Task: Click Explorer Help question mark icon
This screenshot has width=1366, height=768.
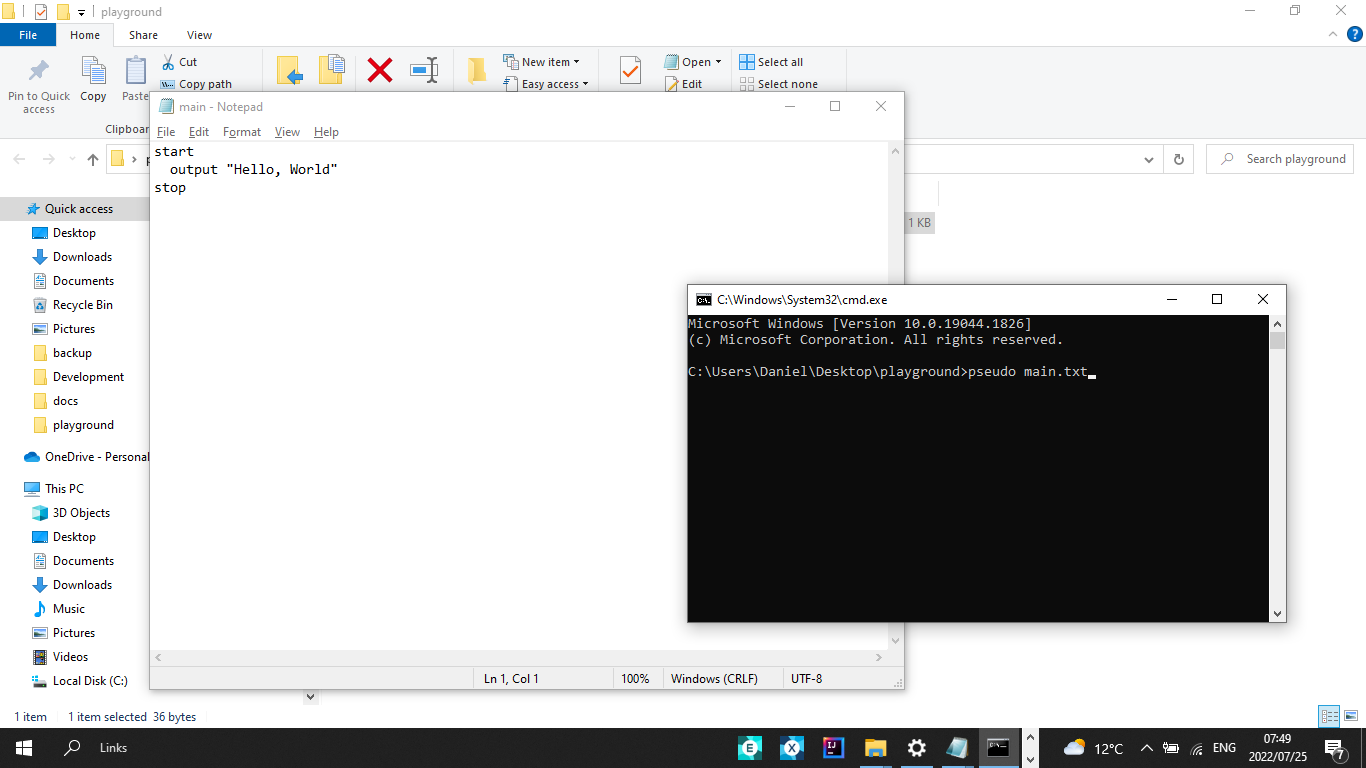Action: (x=1354, y=34)
